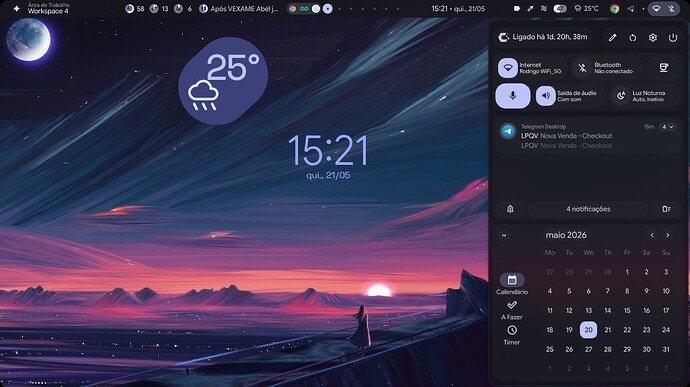The height and width of the screenshot is (387, 690).
Task: Select day 31 in the calendar
Action: click(666, 349)
